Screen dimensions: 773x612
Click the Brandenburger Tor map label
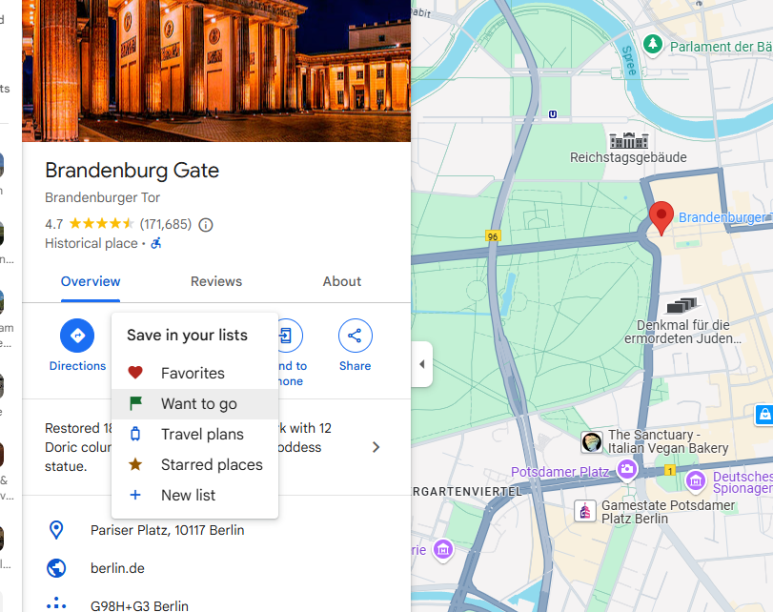coord(725,217)
